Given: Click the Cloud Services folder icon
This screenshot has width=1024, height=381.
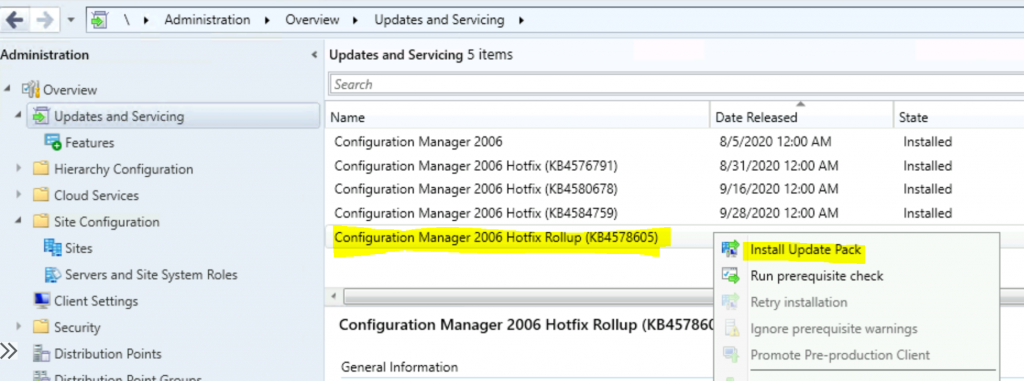Looking at the screenshot, I should 41,195.
